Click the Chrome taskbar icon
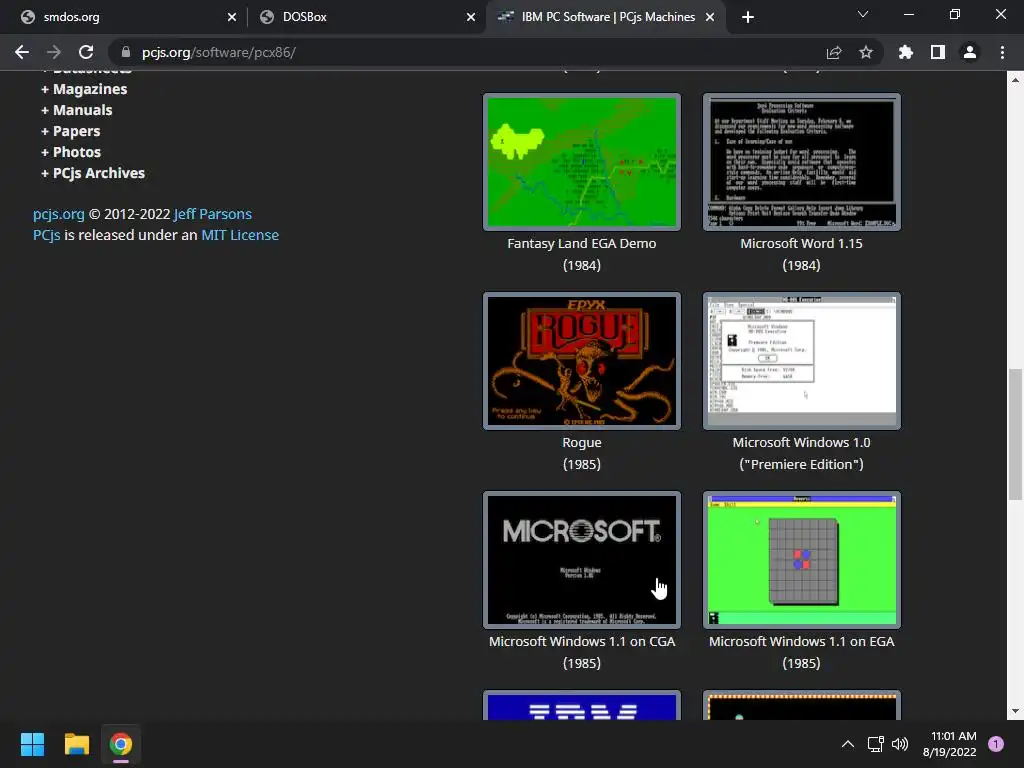This screenshot has height=768, width=1024. pos(121,744)
